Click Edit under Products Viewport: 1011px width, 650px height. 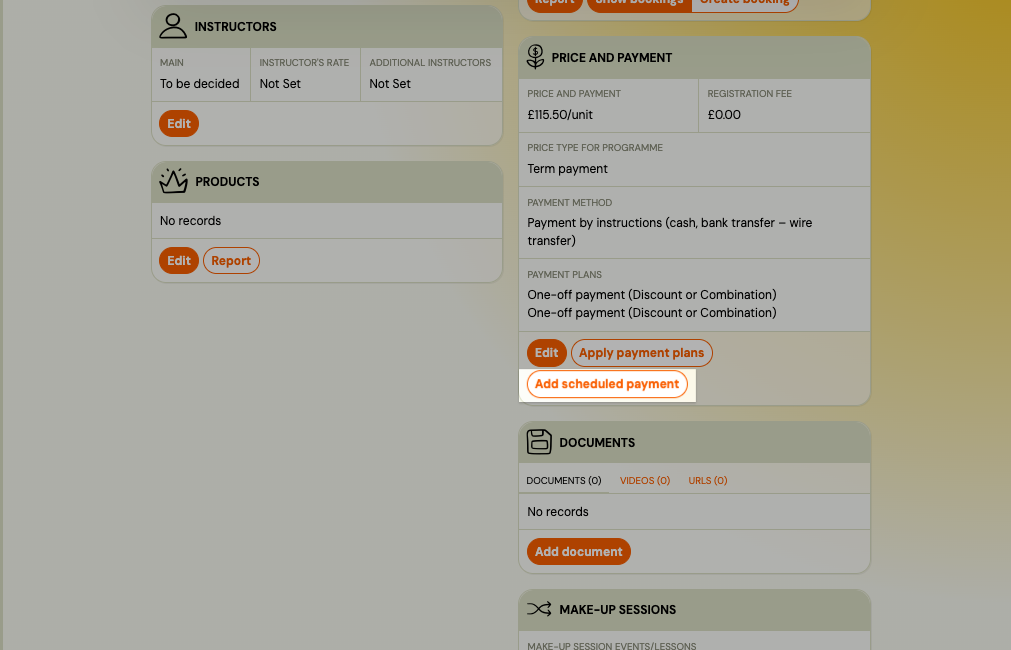178,260
